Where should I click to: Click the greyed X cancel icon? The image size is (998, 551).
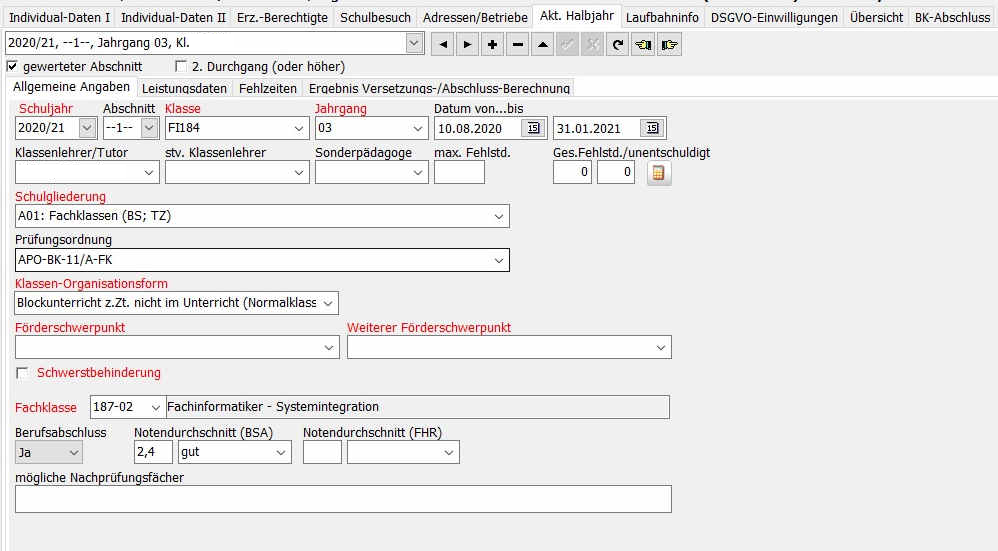592,45
